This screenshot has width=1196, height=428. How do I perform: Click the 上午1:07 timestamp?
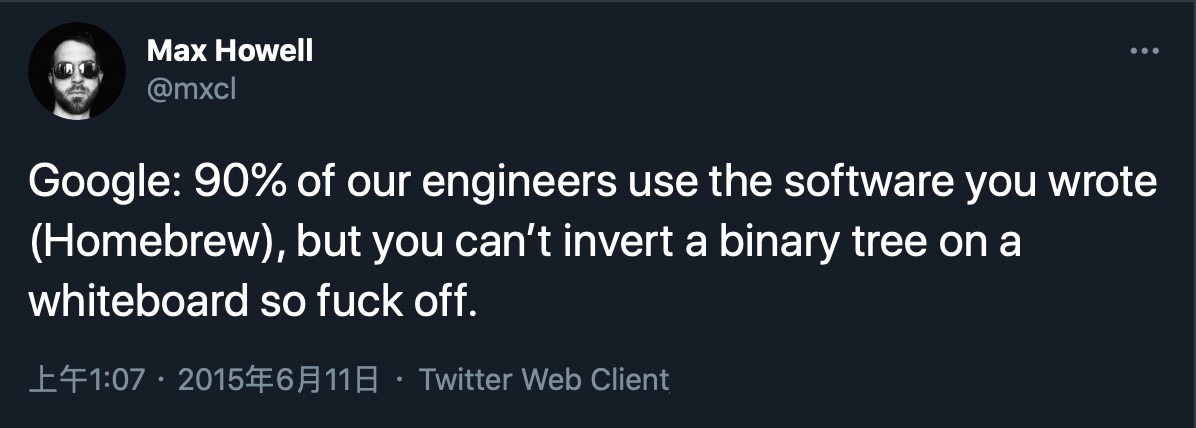point(88,380)
